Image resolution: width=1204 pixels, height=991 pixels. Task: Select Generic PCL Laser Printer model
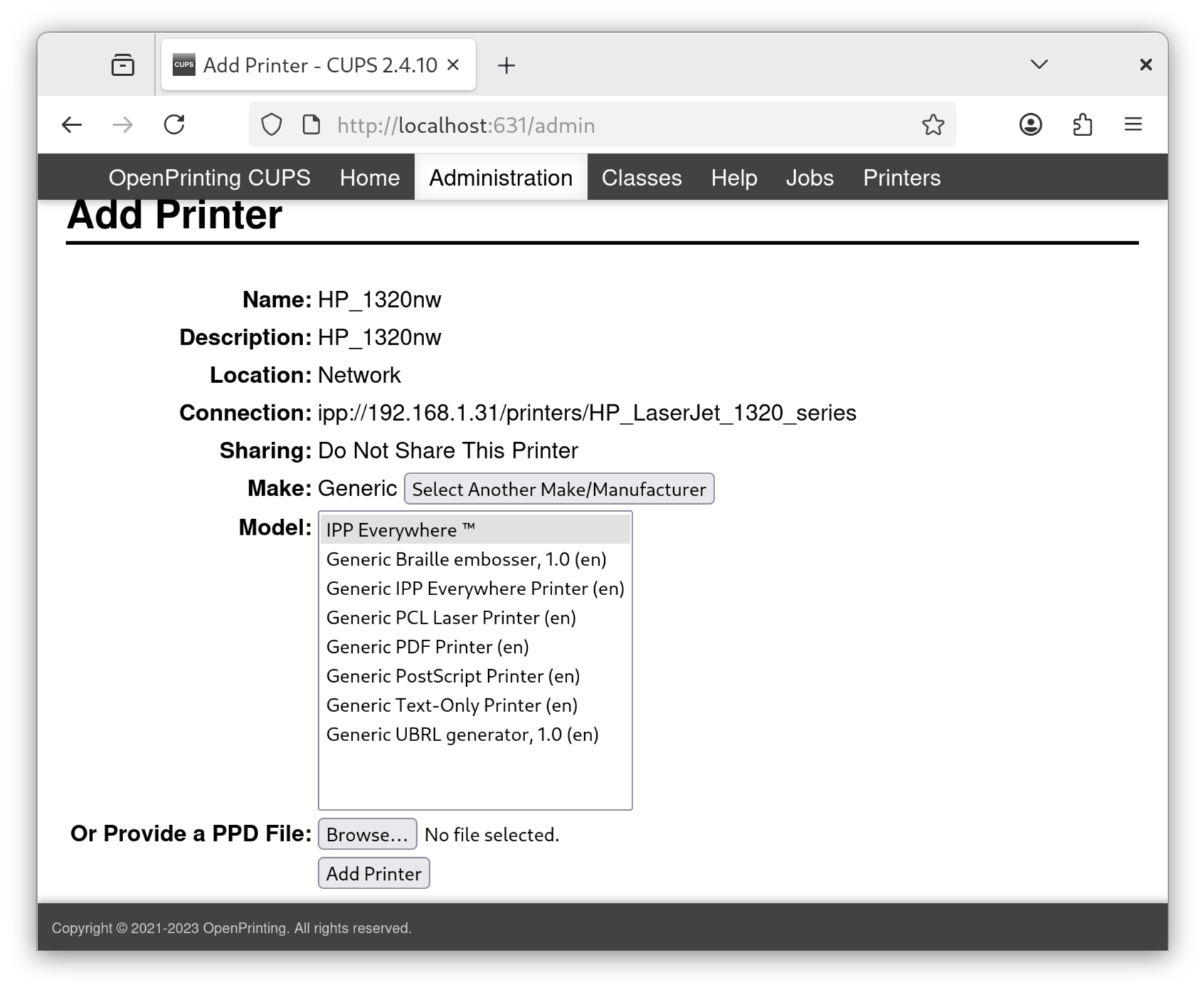[x=451, y=618]
